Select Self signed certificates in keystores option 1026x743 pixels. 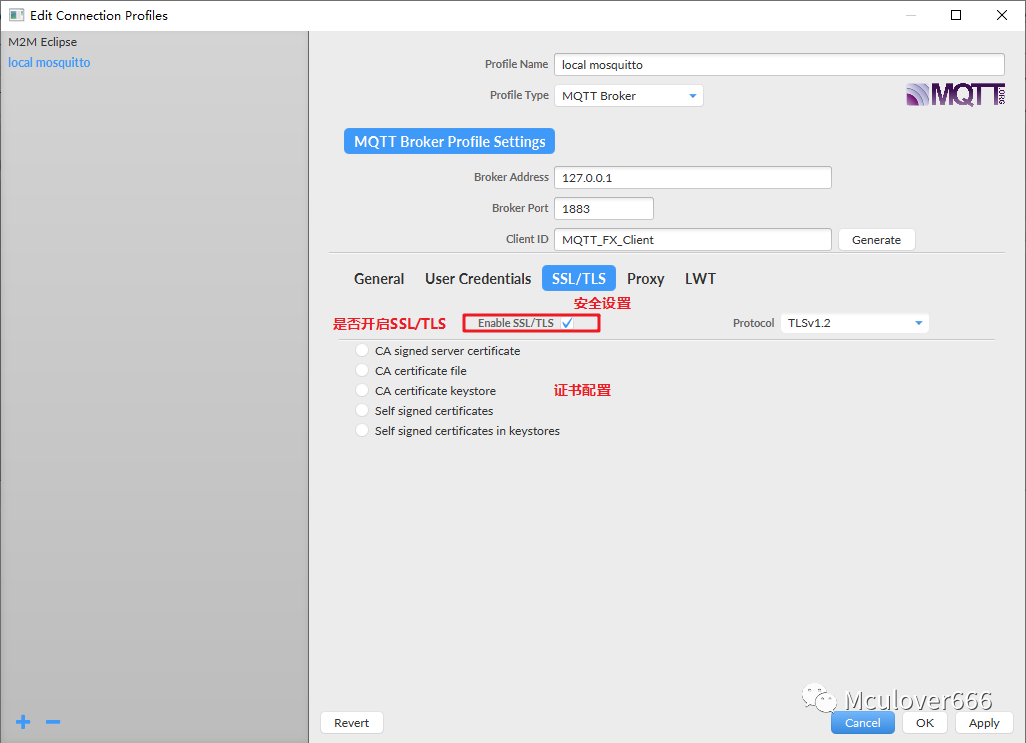(x=362, y=430)
